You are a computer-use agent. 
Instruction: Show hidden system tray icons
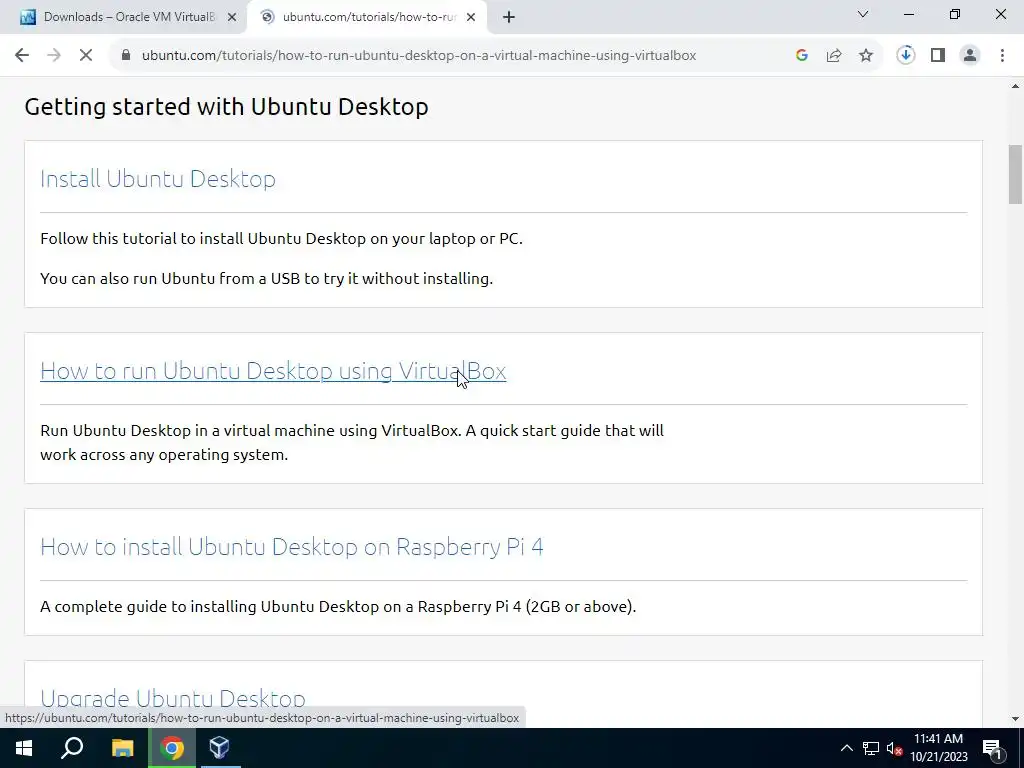pos(846,748)
